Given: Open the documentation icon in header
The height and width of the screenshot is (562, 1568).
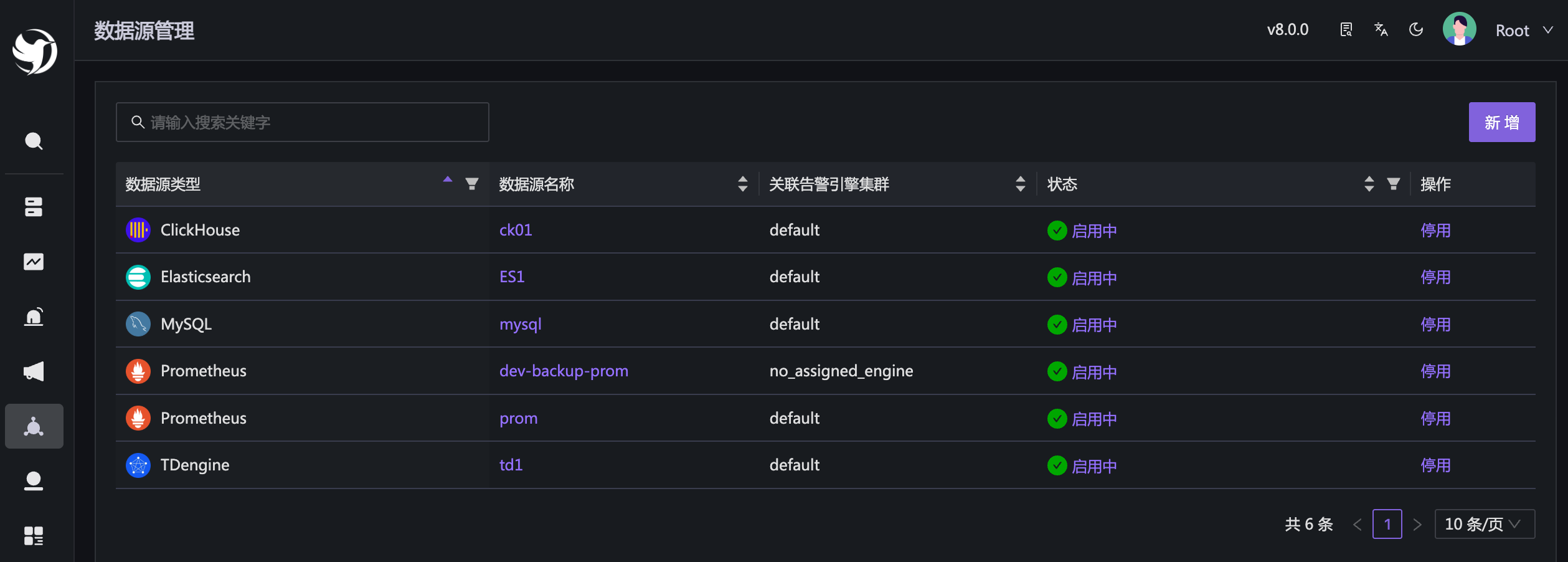Looking at the screenshot, I should click(x=1346, y=30).
